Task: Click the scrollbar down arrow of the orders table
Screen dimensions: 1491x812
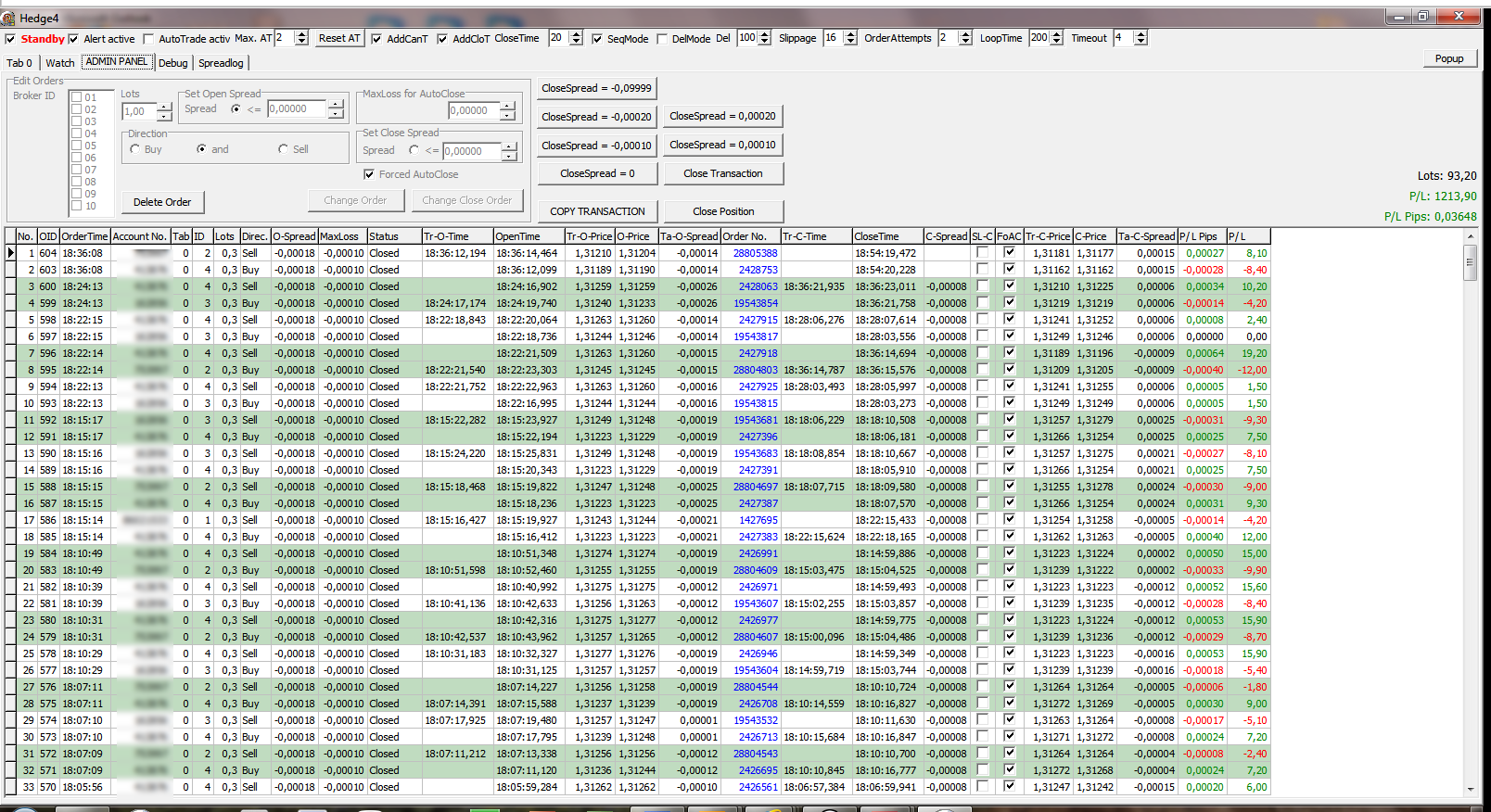Action: (1471, 789)
